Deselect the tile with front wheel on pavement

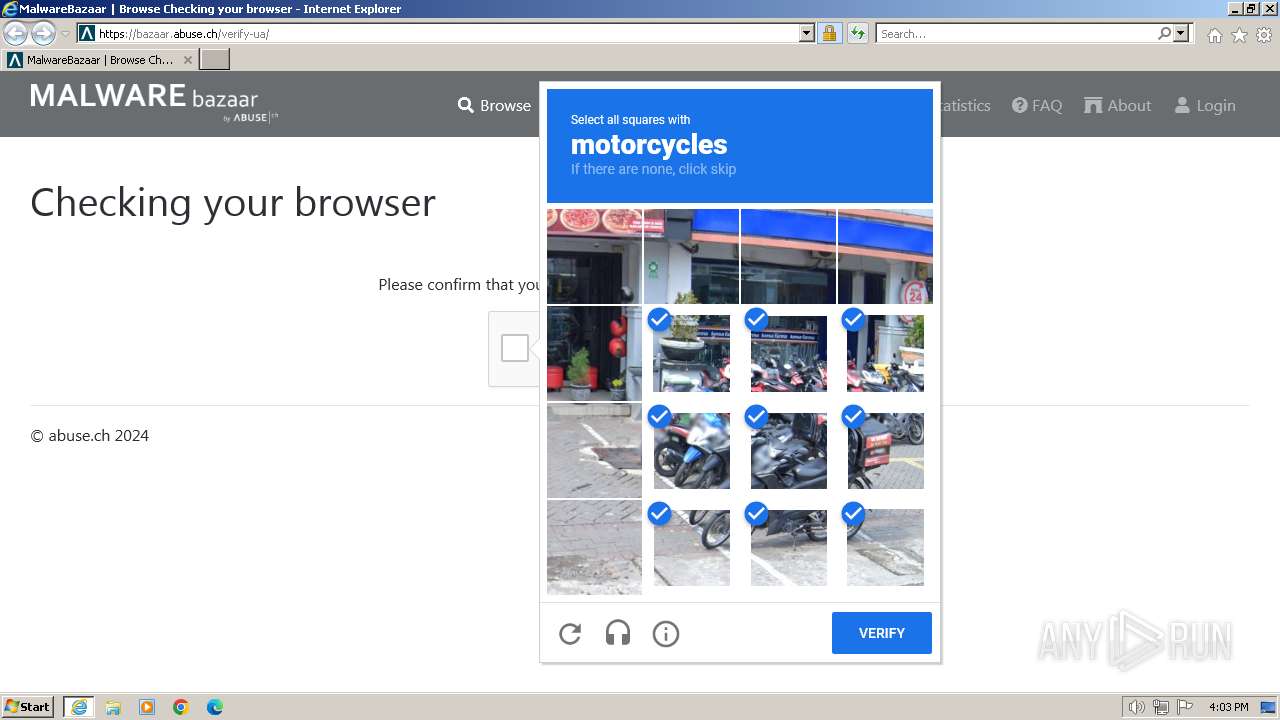[x=692, y=547]
